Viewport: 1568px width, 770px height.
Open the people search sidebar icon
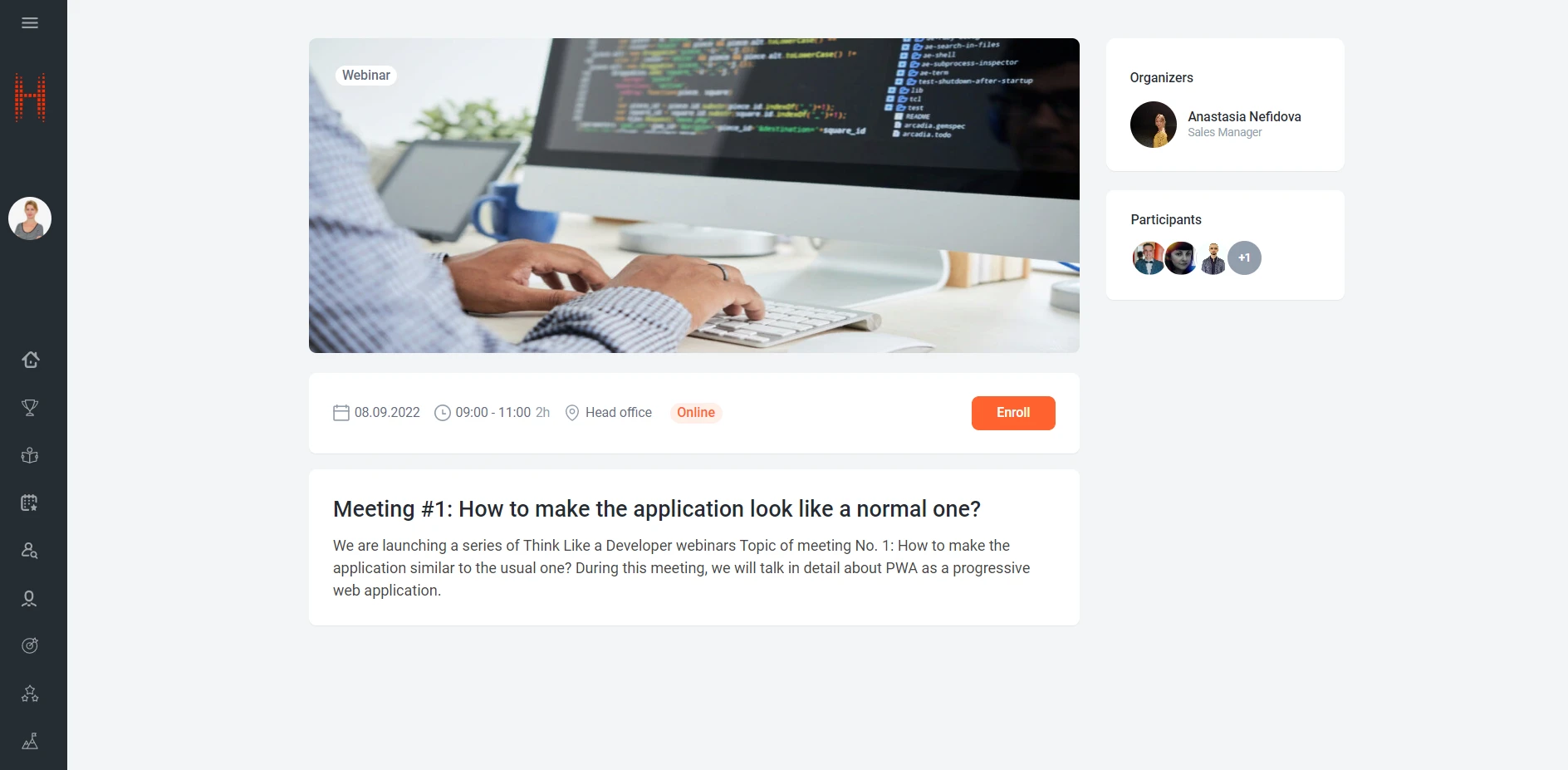pos(30,551)
